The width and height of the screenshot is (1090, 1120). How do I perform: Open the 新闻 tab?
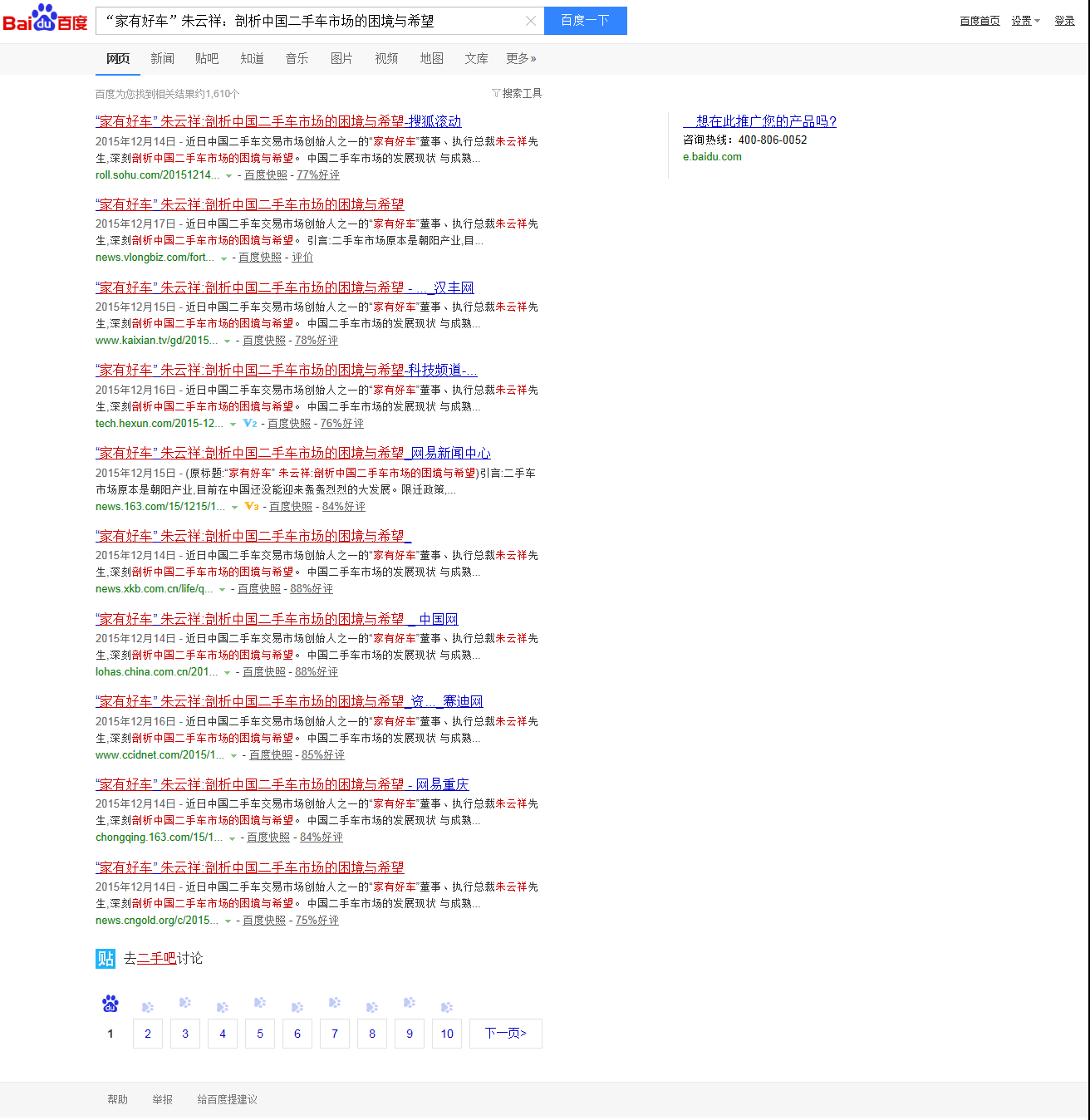162,58
